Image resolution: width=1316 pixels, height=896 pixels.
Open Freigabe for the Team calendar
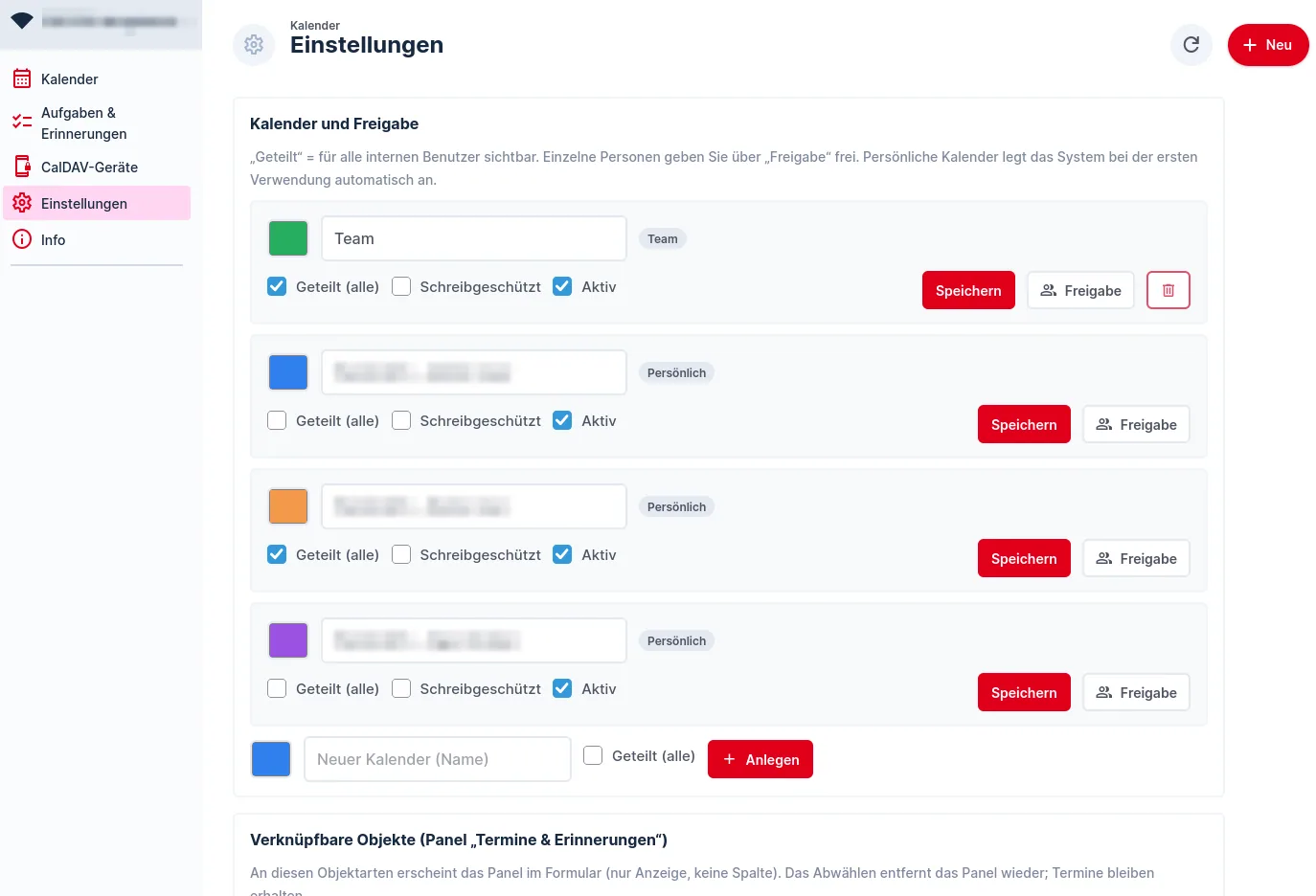tap(1080, 290)
